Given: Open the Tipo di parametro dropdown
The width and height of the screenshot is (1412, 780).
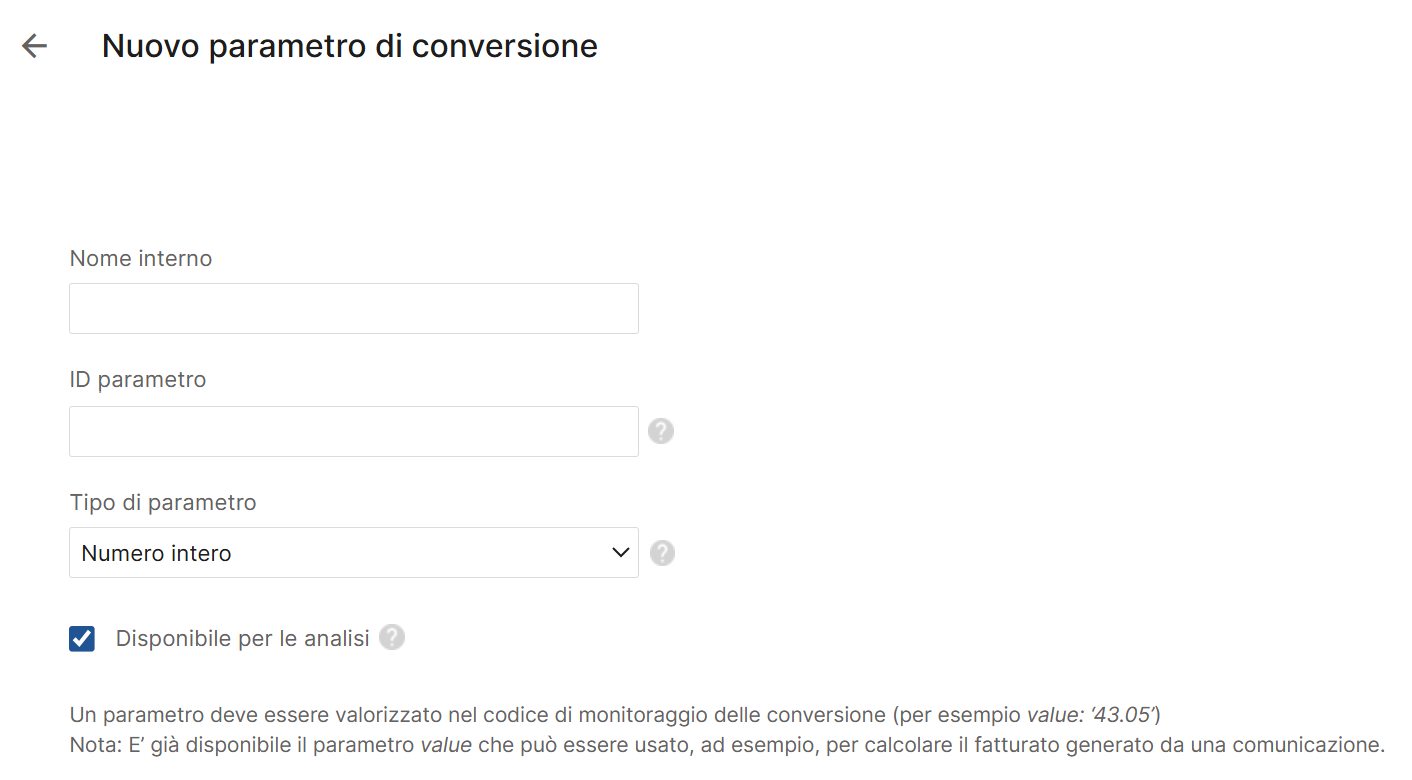Looking at the screenshot, I should click(353, 553).
